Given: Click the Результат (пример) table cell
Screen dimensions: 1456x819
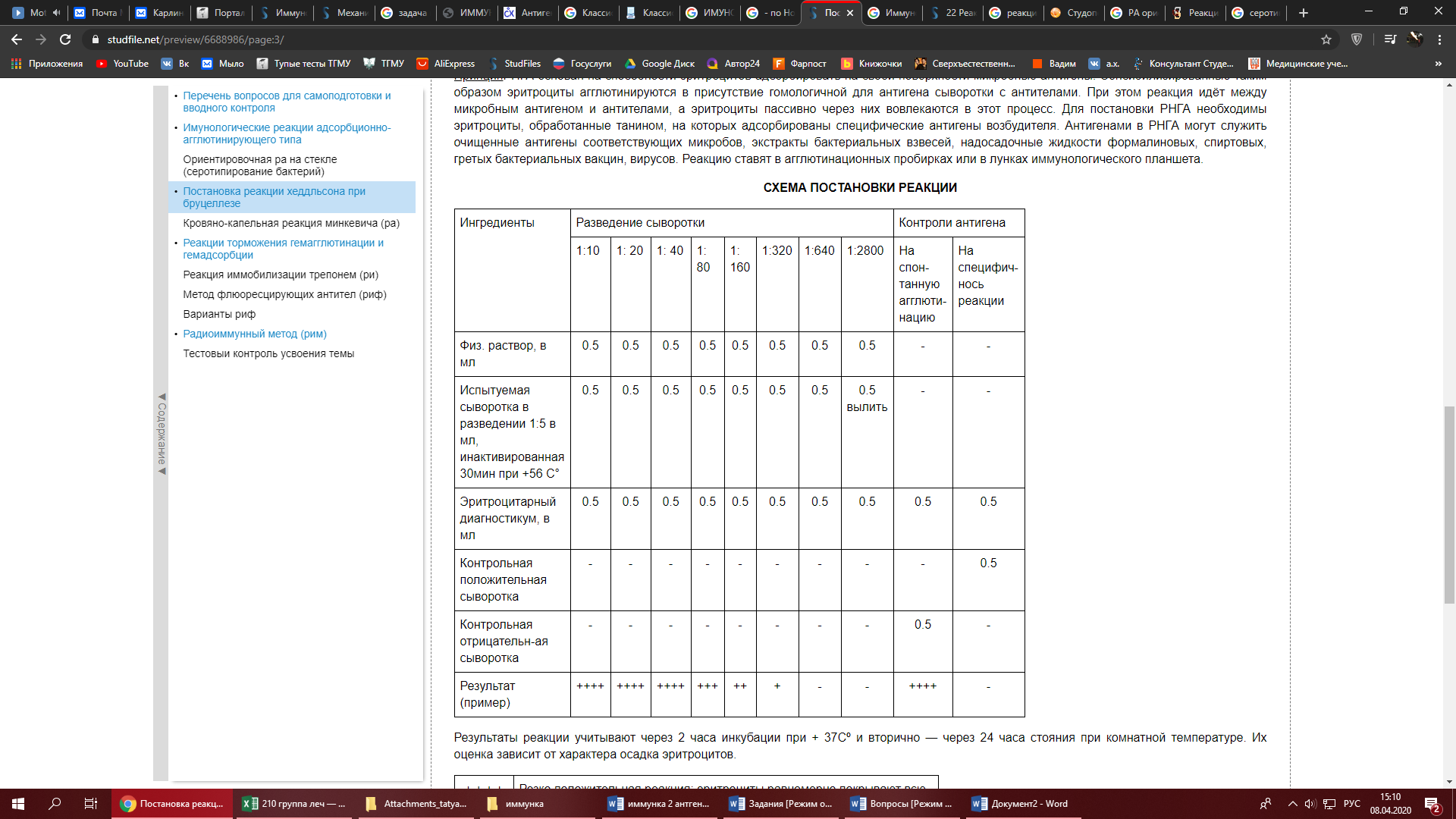Looking at the screenshot, I should point(513,694).
